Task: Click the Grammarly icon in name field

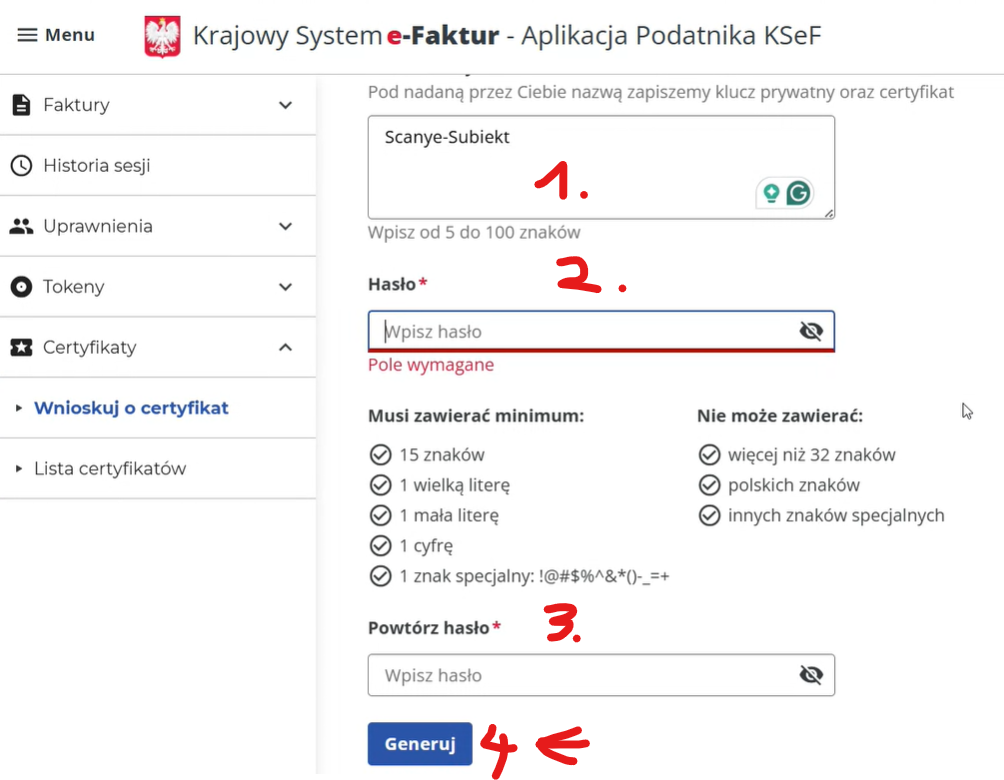Action: [798, 193]
